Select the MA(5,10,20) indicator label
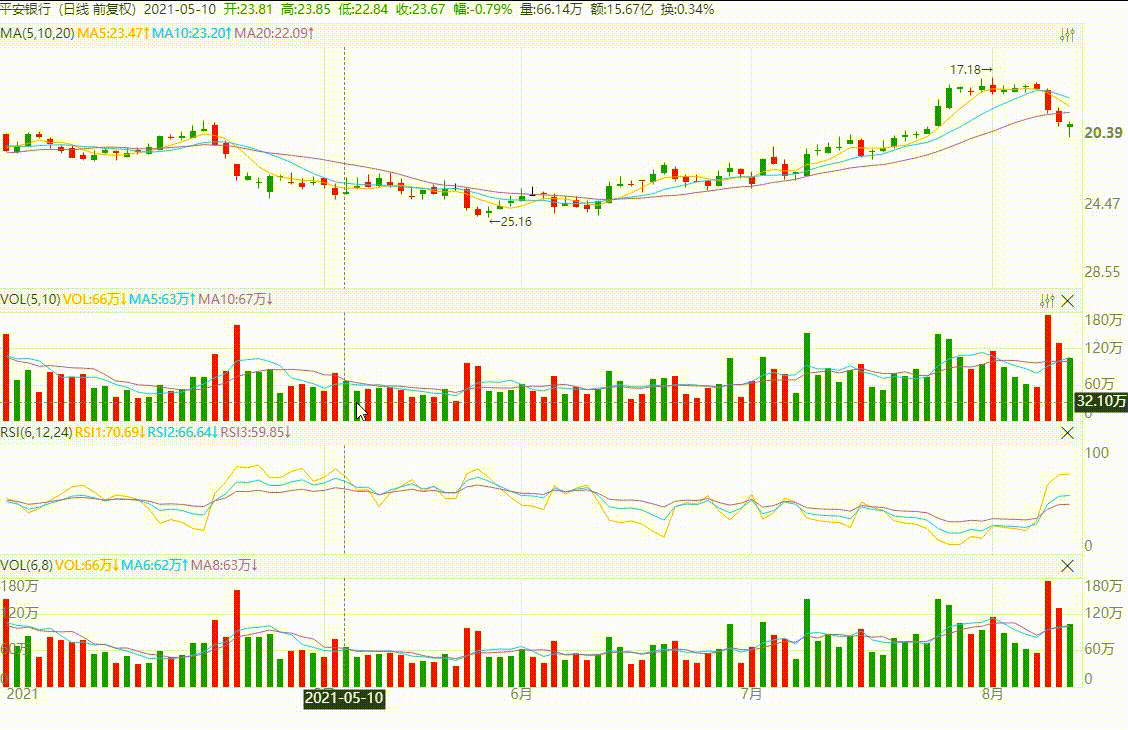The height and width of the screenshot is (730, 1128). click(x=37, y=33)
